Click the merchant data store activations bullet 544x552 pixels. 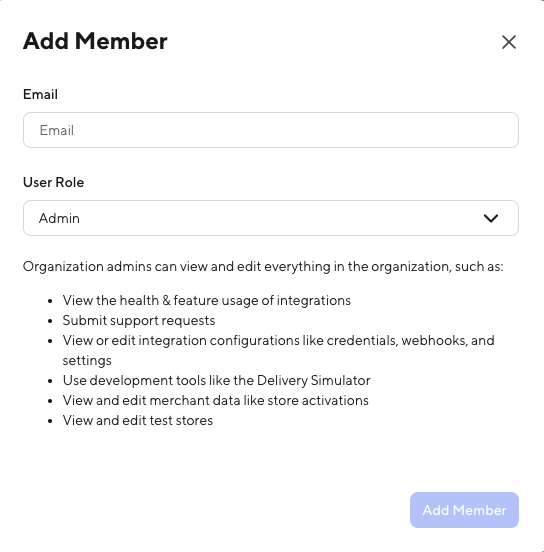coord(215,401)
